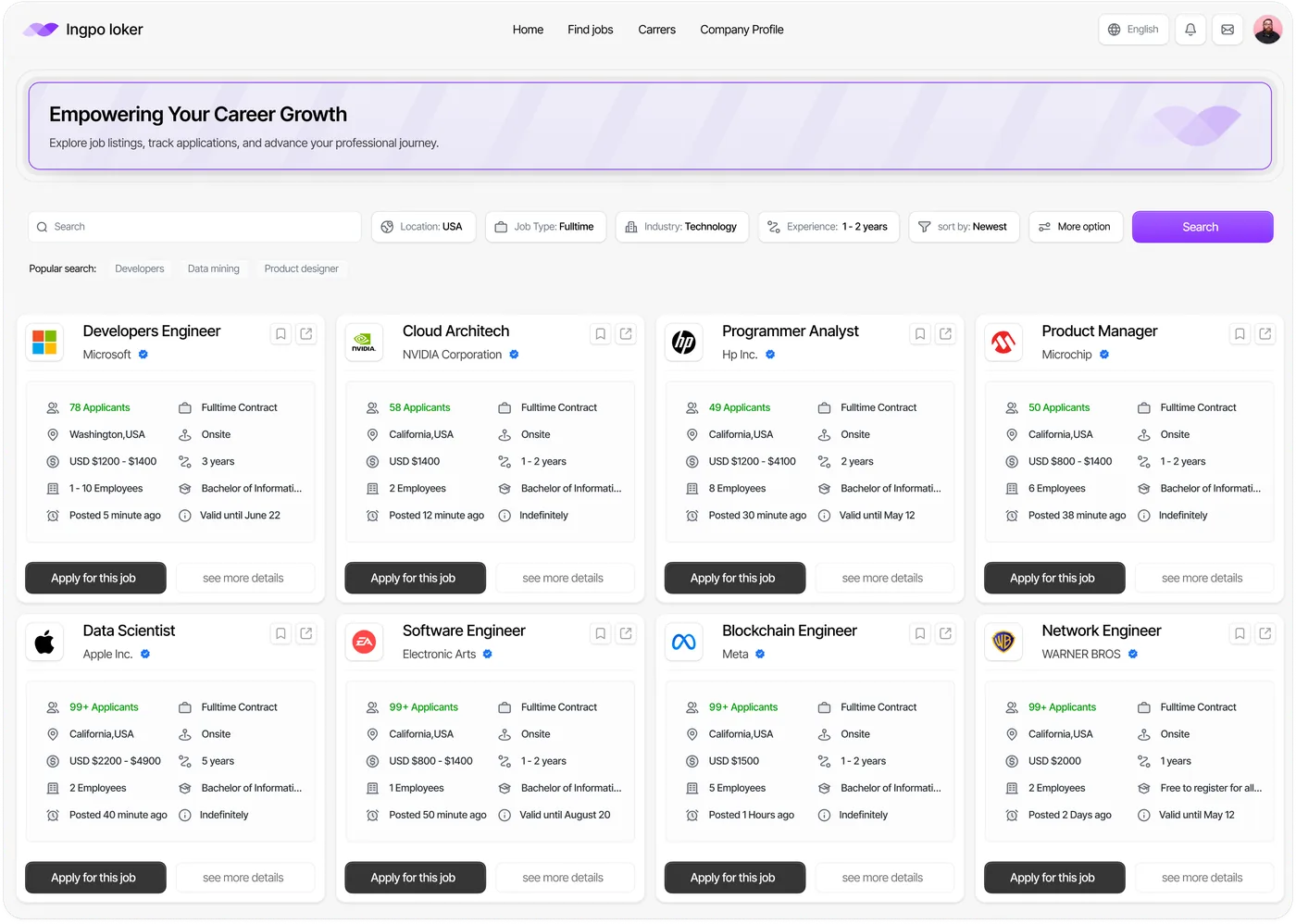The image size is (1296, 924).
Task: Open the Location: USA filter
Action: pyautogui.click(x=424, y=227)
